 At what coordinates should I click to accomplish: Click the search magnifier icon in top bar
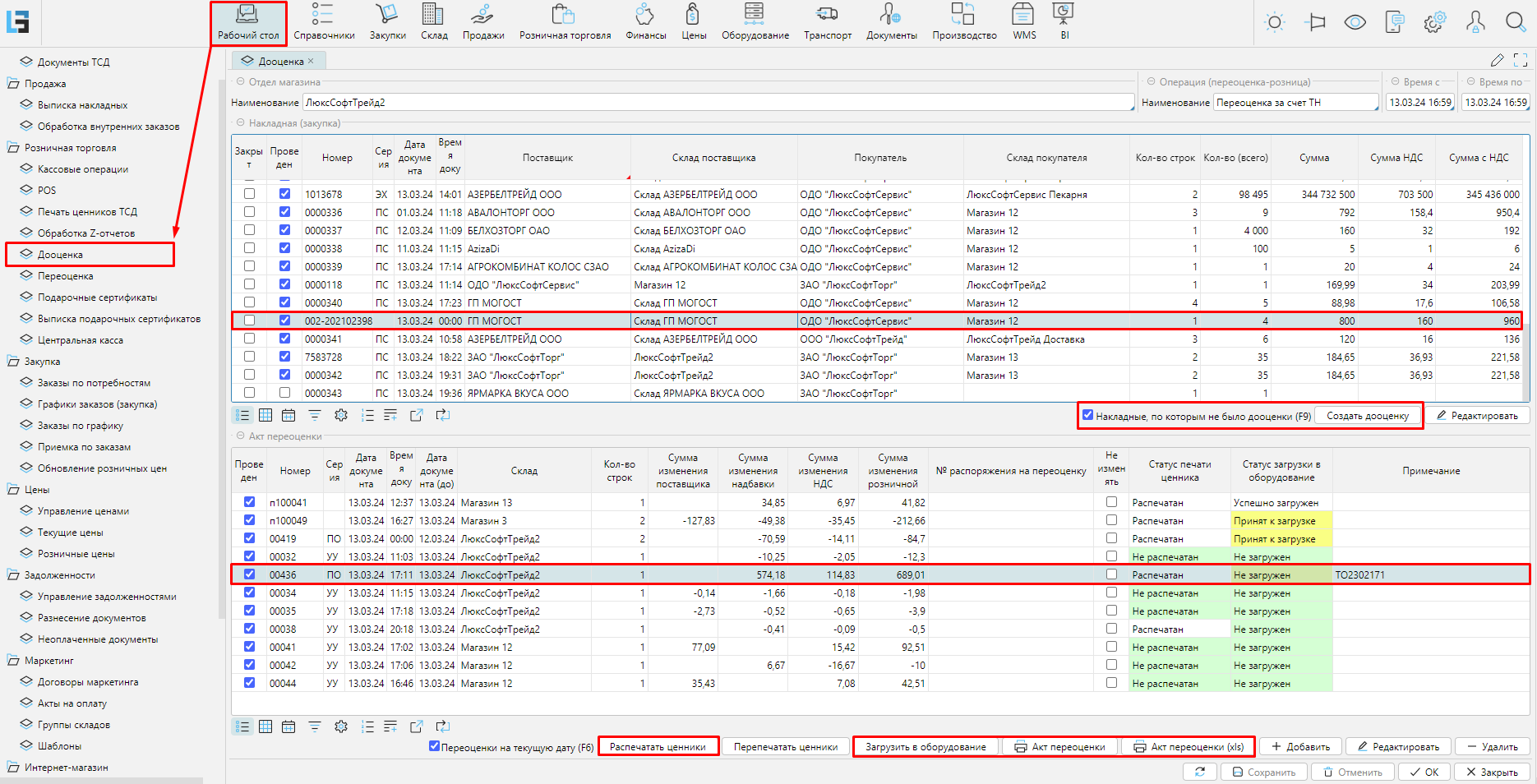1516,22
